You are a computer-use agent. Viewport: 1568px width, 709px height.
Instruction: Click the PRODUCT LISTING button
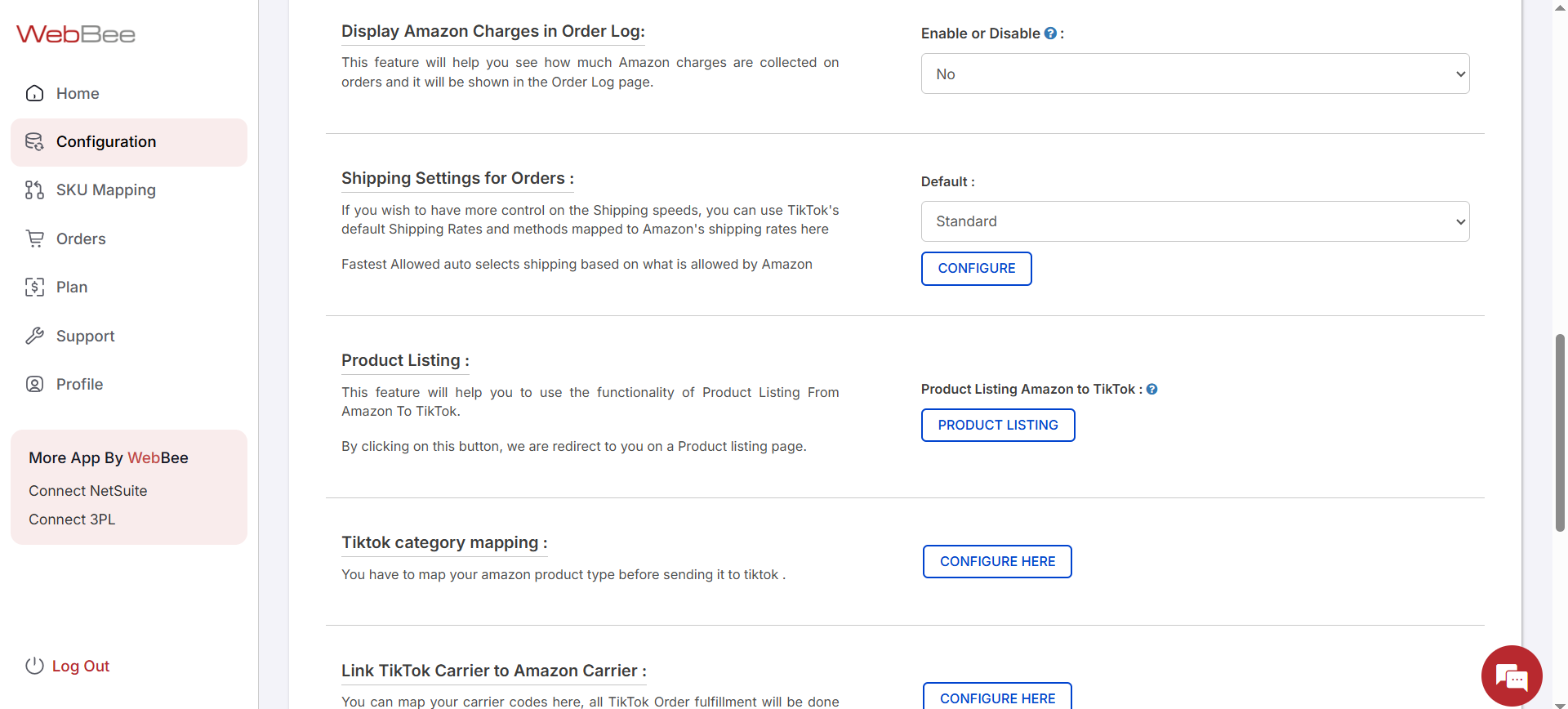pos(997,425)
